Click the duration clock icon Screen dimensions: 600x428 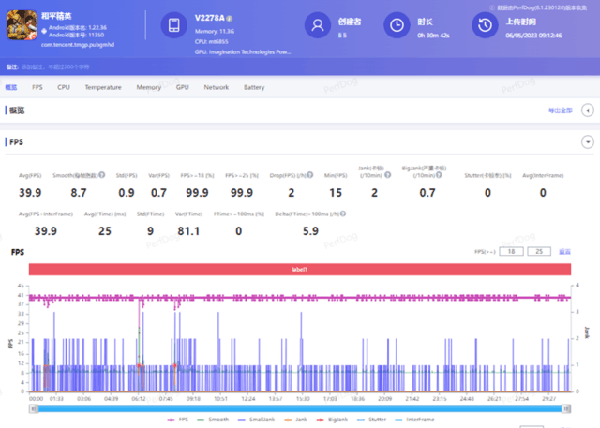click(x=397, y=26)
